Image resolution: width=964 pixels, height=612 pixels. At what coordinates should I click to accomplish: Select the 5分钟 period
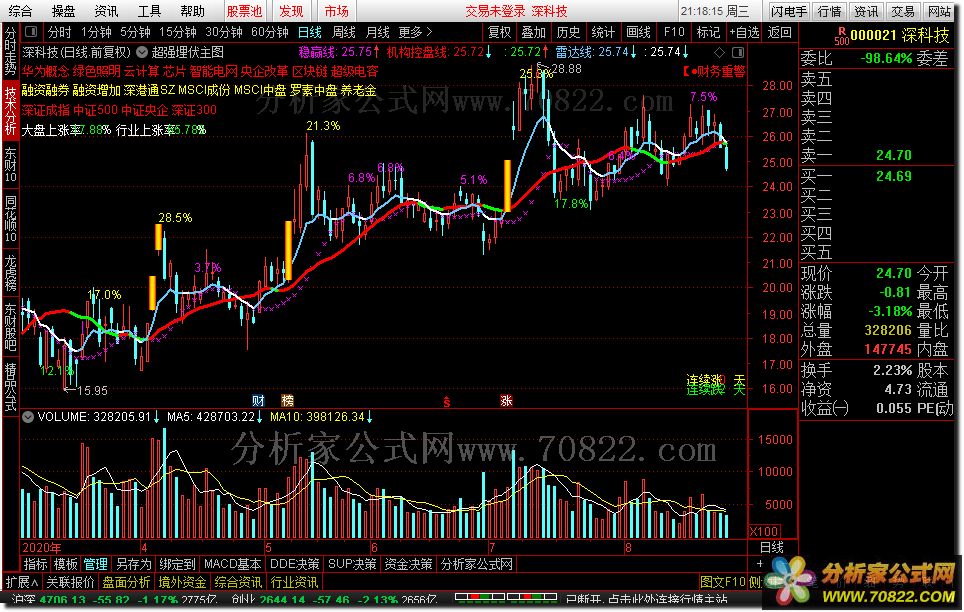coord(135,32)
